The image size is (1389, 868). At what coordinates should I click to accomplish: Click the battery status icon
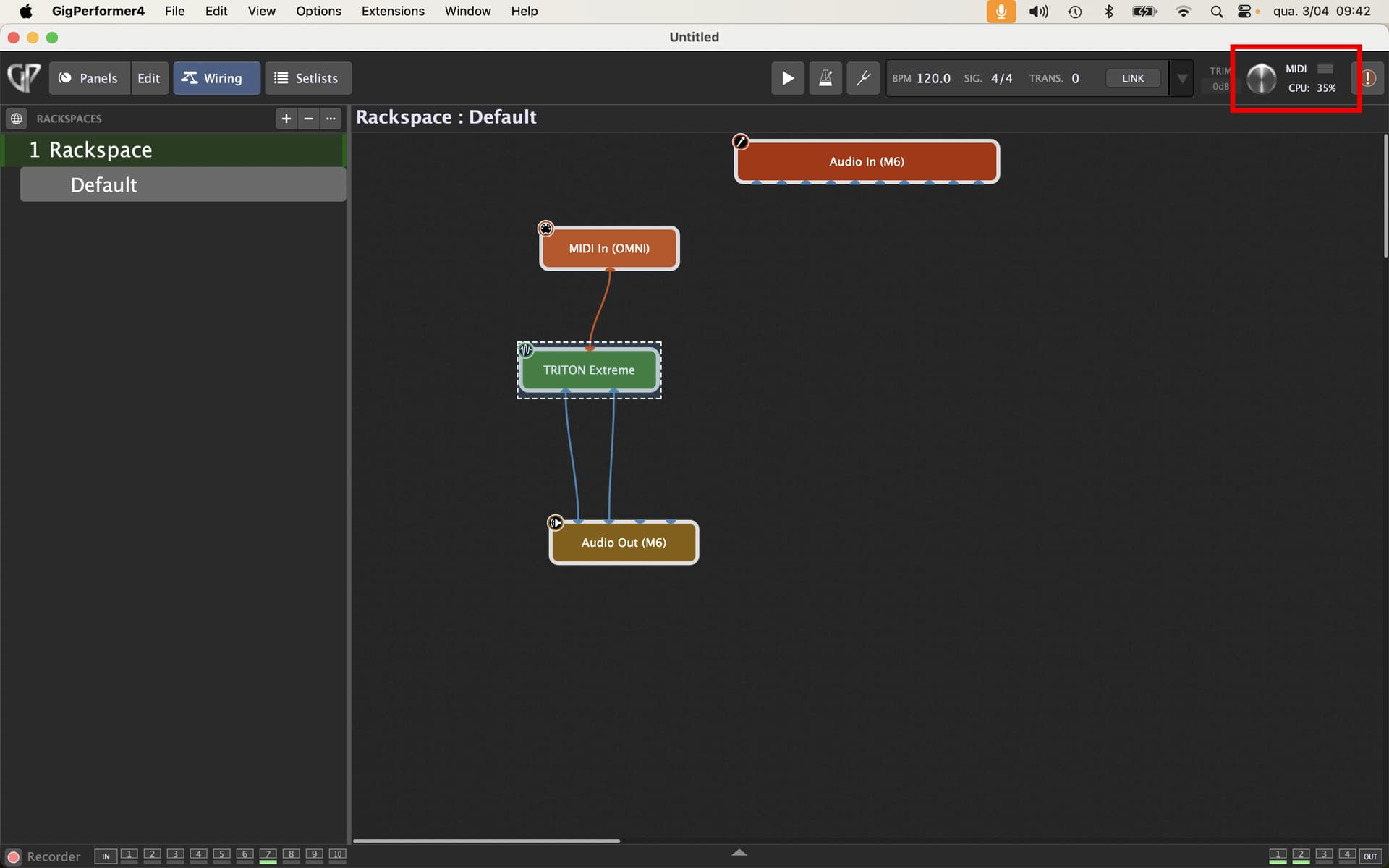pos(1144,11)
